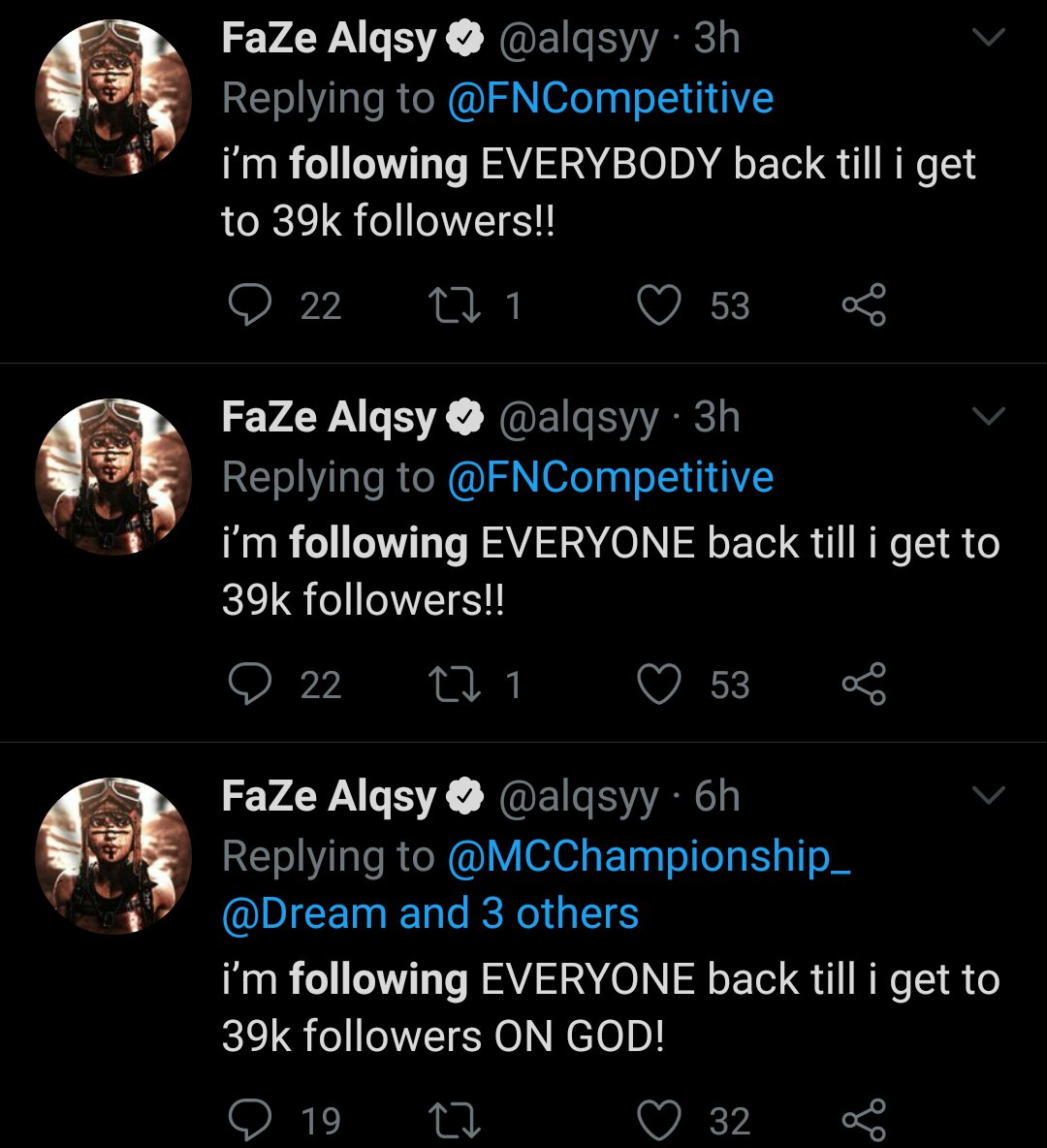Reply to the EVERYBODY back tweet
This screenshot has width=1047, height=1148.
coord(250,305)
